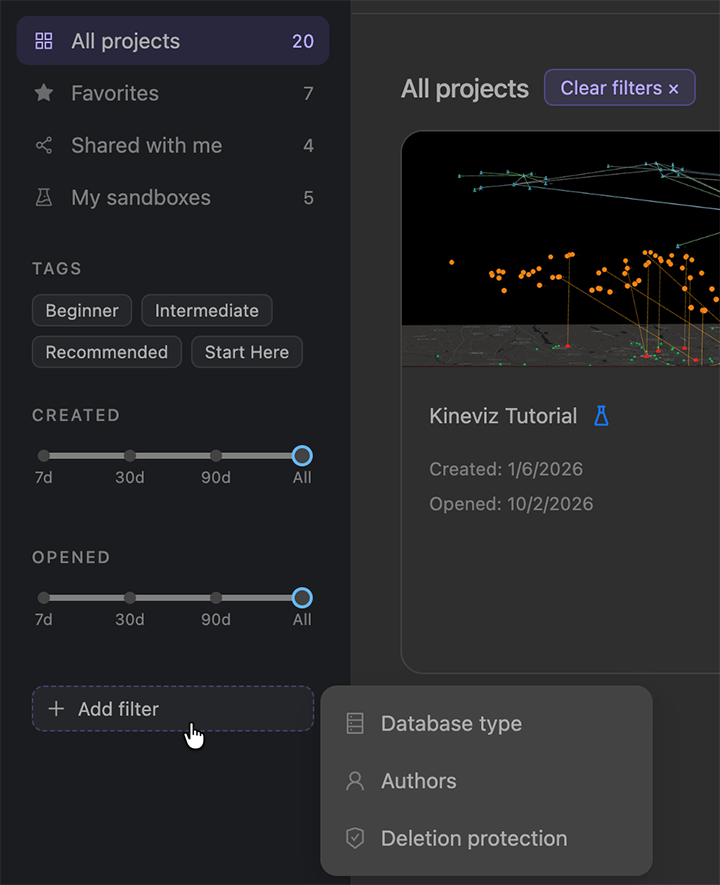Choose the Authors filter option
The height and width of the screenshot is (885, 720).
[x=486, y=781]
